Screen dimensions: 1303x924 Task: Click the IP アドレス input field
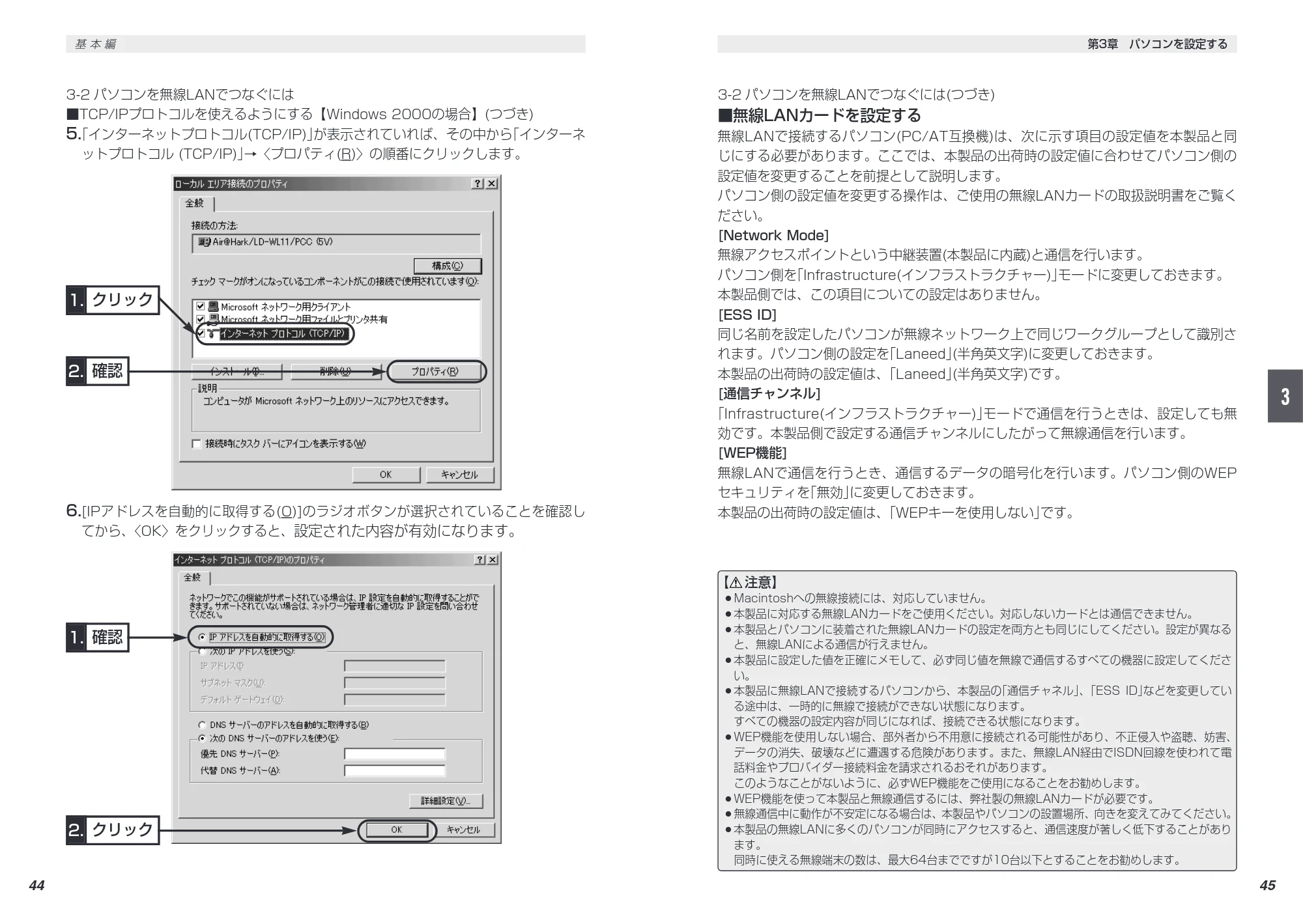[x=395, y=666]
